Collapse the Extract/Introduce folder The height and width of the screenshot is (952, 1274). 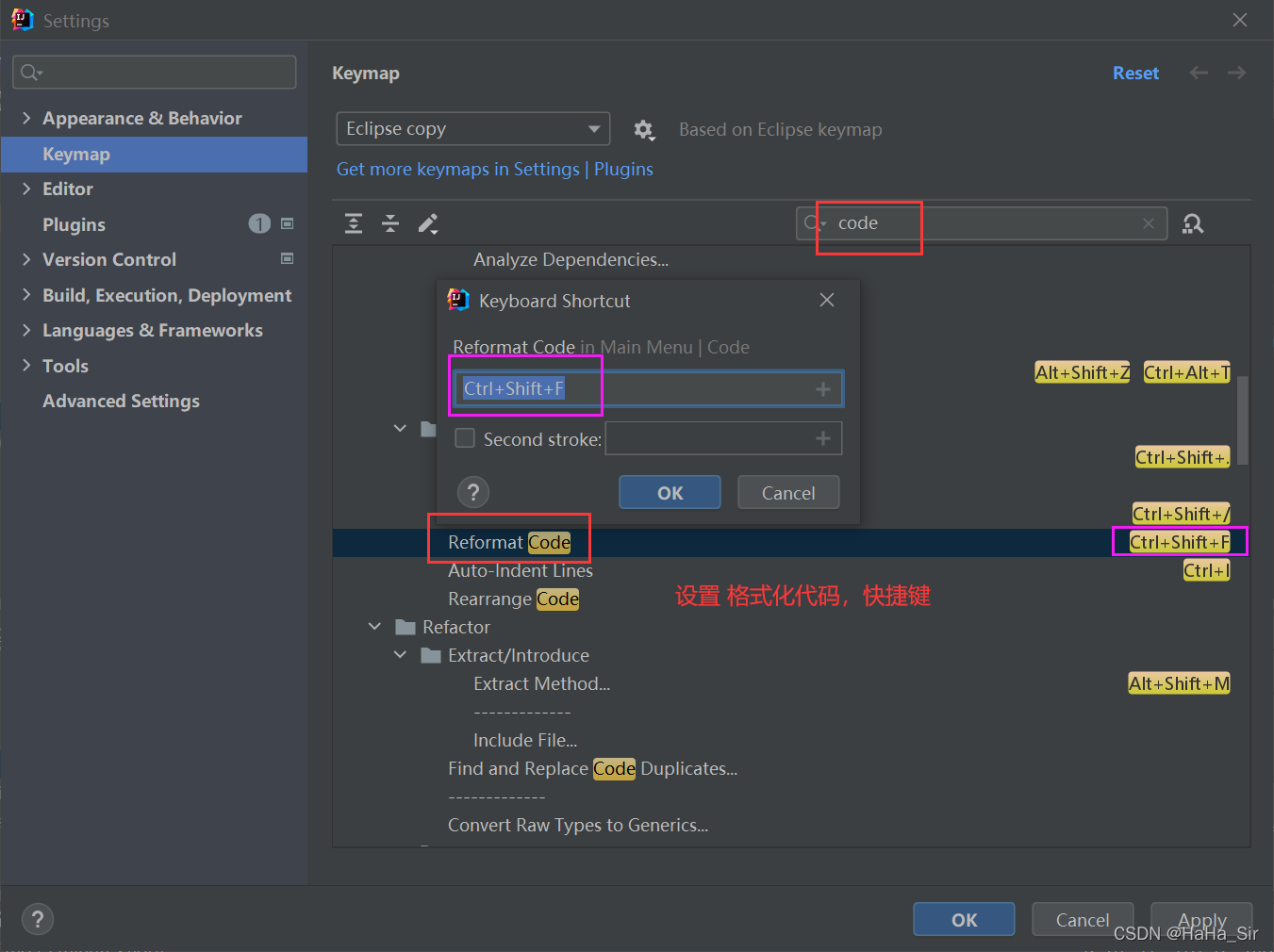[400, 655]
